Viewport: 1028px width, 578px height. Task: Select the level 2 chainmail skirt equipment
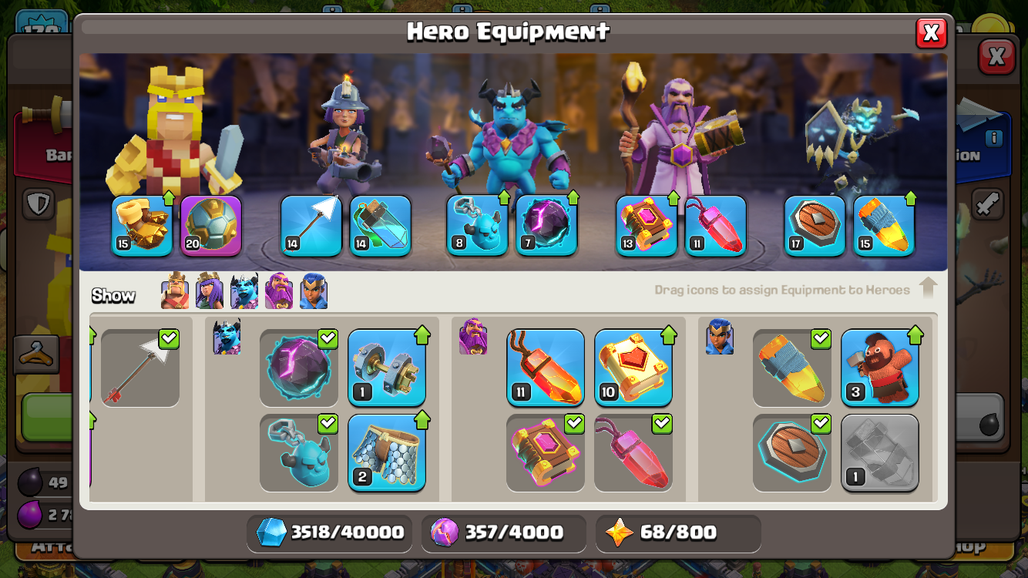pos(387,453)
